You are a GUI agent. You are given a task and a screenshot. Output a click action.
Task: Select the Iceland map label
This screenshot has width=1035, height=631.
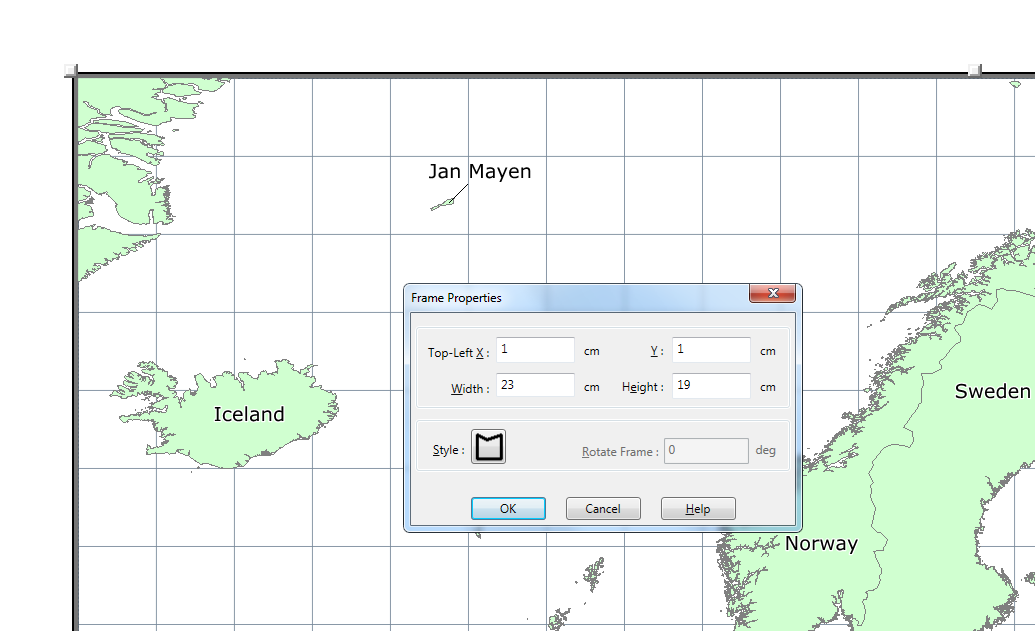[x=249, y=415]
